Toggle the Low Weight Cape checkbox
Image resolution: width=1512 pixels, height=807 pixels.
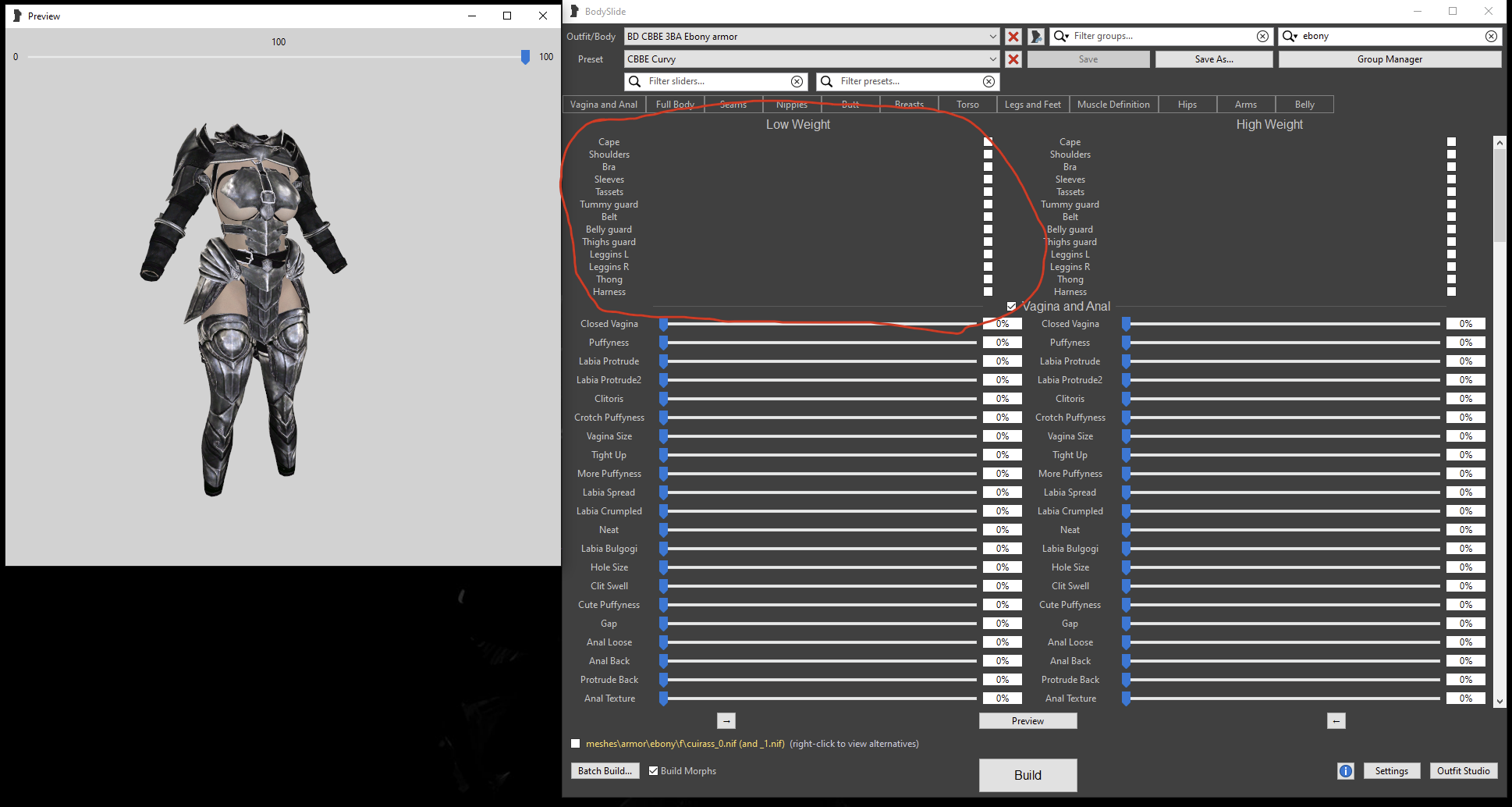click(988, 142)
